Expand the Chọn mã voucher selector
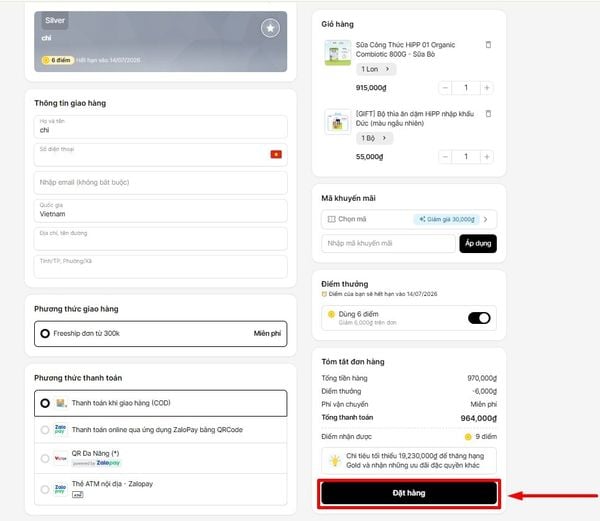Image resolution: width=600 pixels, height=521 pixels. pyautogui.click(x=408, y=219)
